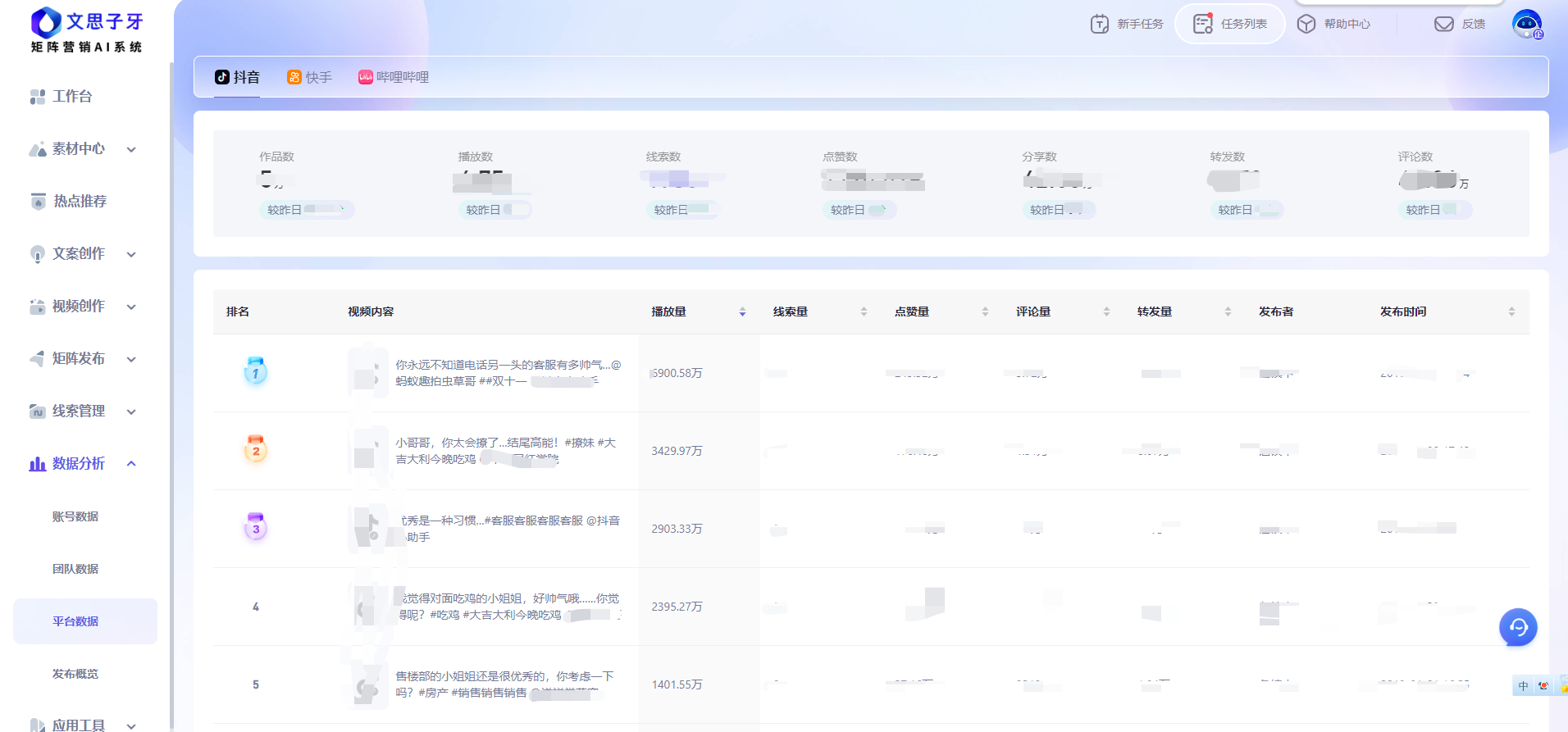Click the Bilibili tab logo icon
Screen dimensions: 1568x732
pyautogui.click(x=366, y=77)
